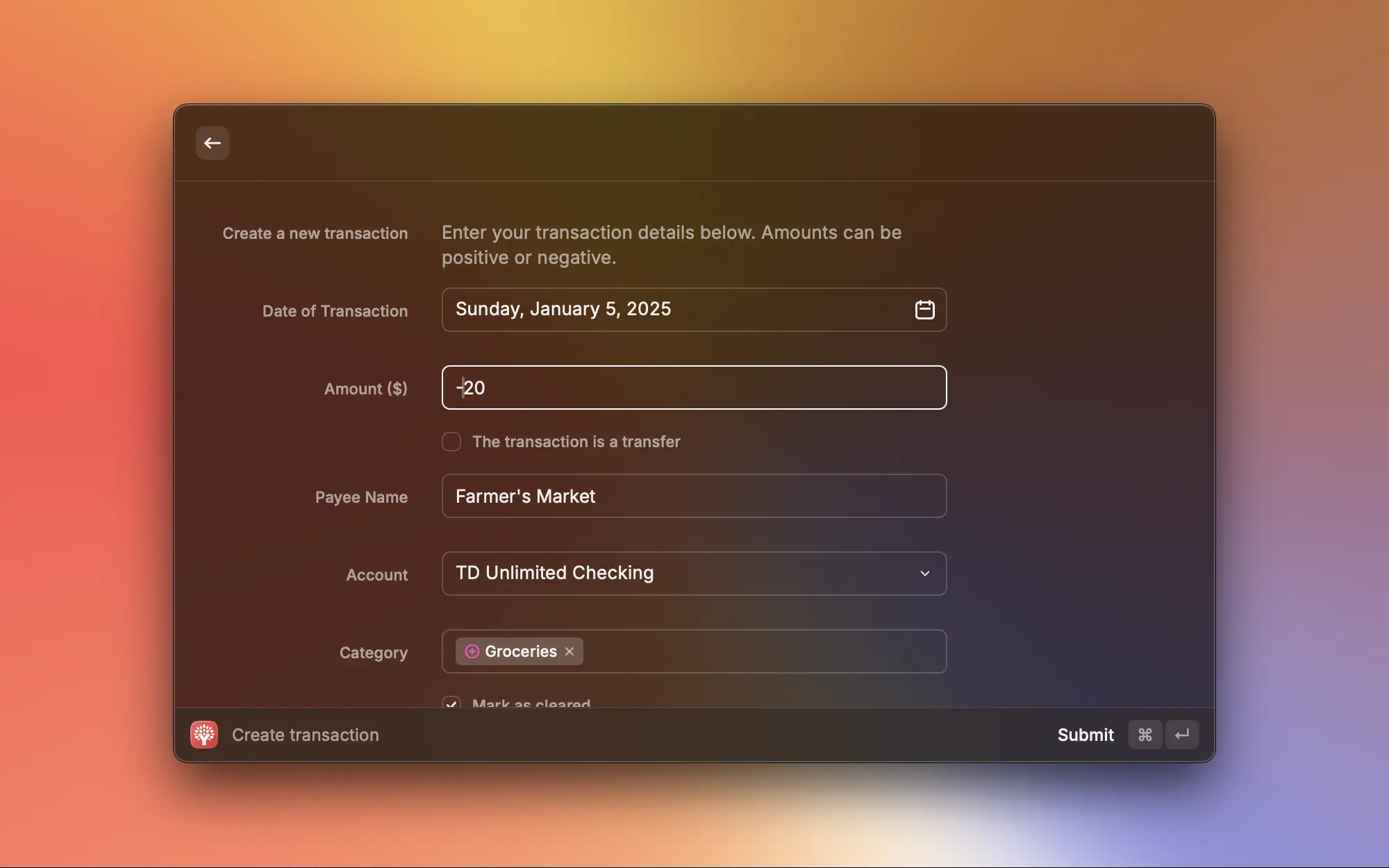Open the calendar date picker icon
Image resolution: width=1389 pixels, height=868 pixels.
tap(924, 310)
